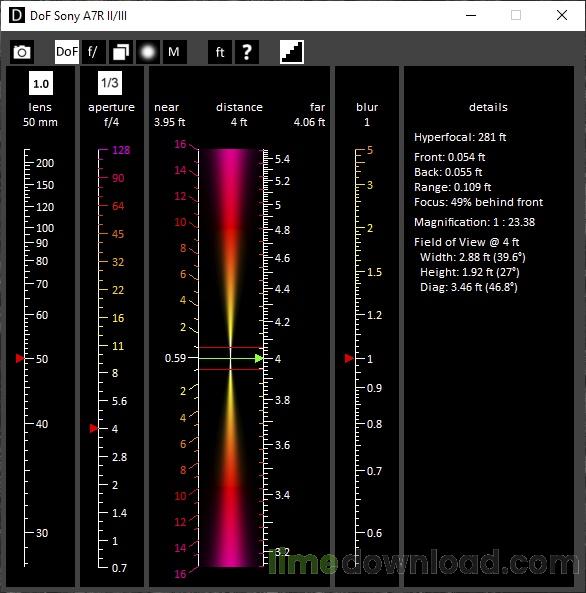Click the Diag: 3.46 ft line
The image size is (586, 593).
469,287
